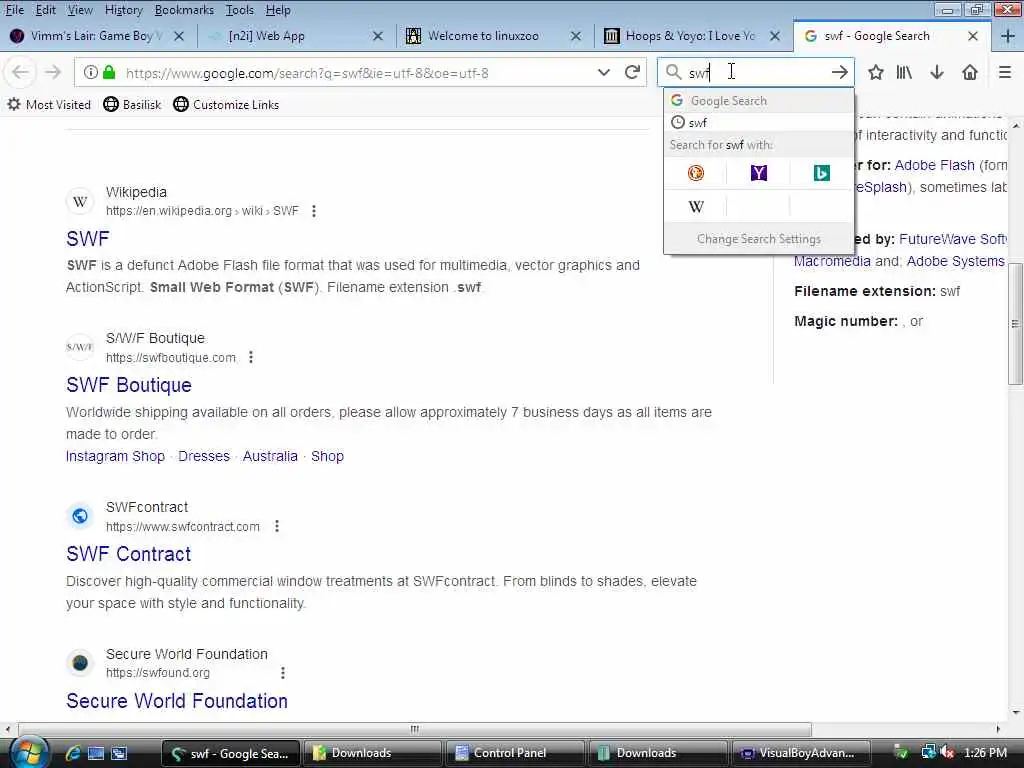This screenshot has height=768, width=1024.
Task: Open the SWF Contract result title
Action: (x=129, y=554)
